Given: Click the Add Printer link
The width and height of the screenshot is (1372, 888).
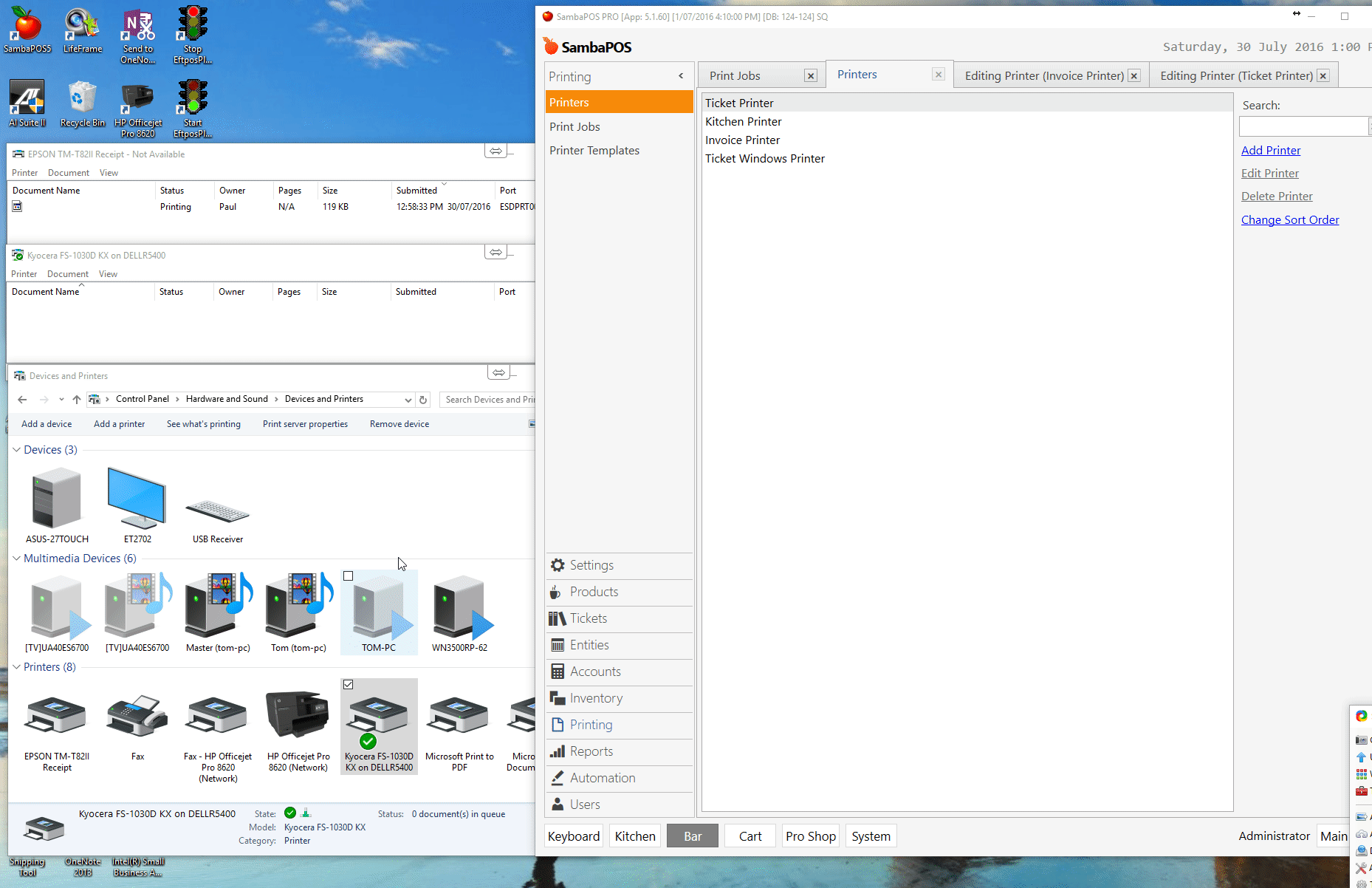Looking at the screenshot, I should click(x=1271, y=151).
